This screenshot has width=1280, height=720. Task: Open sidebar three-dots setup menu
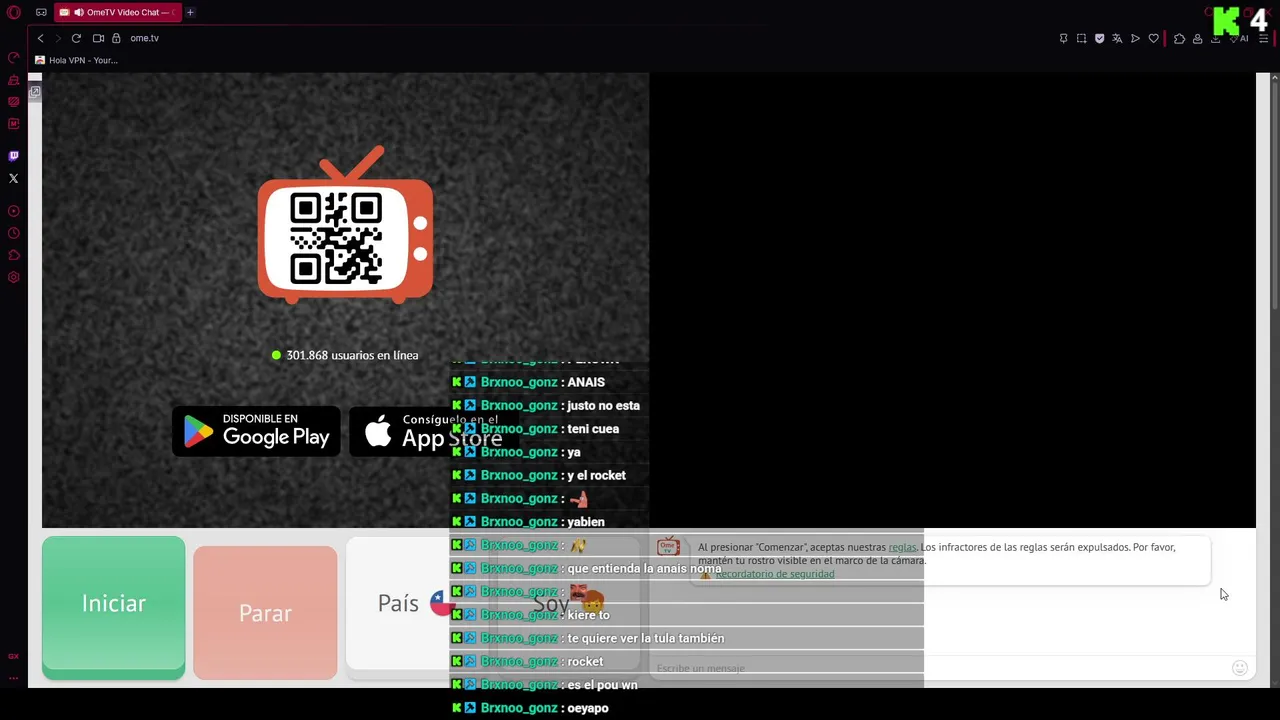point(14,678)
